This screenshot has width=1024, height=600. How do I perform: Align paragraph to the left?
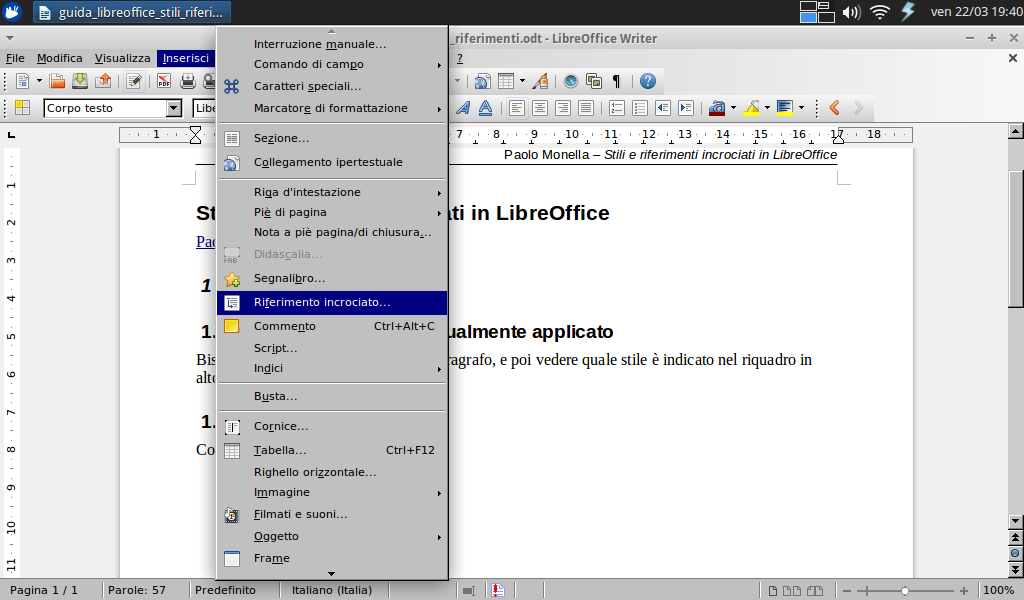click(x=517, y=108)
